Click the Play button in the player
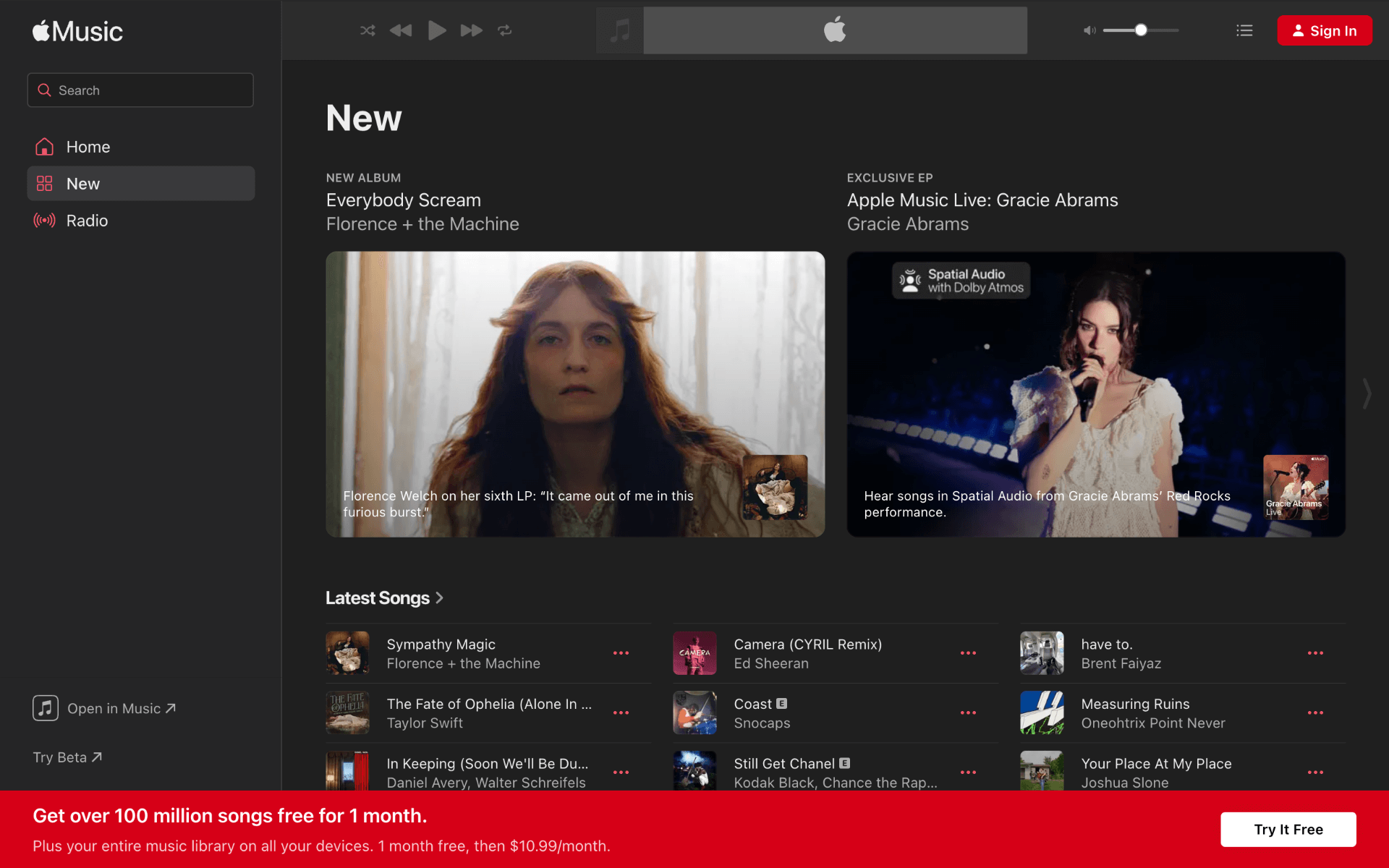Viewport: 1389px width, 868px height. click(x=437, y=30)
